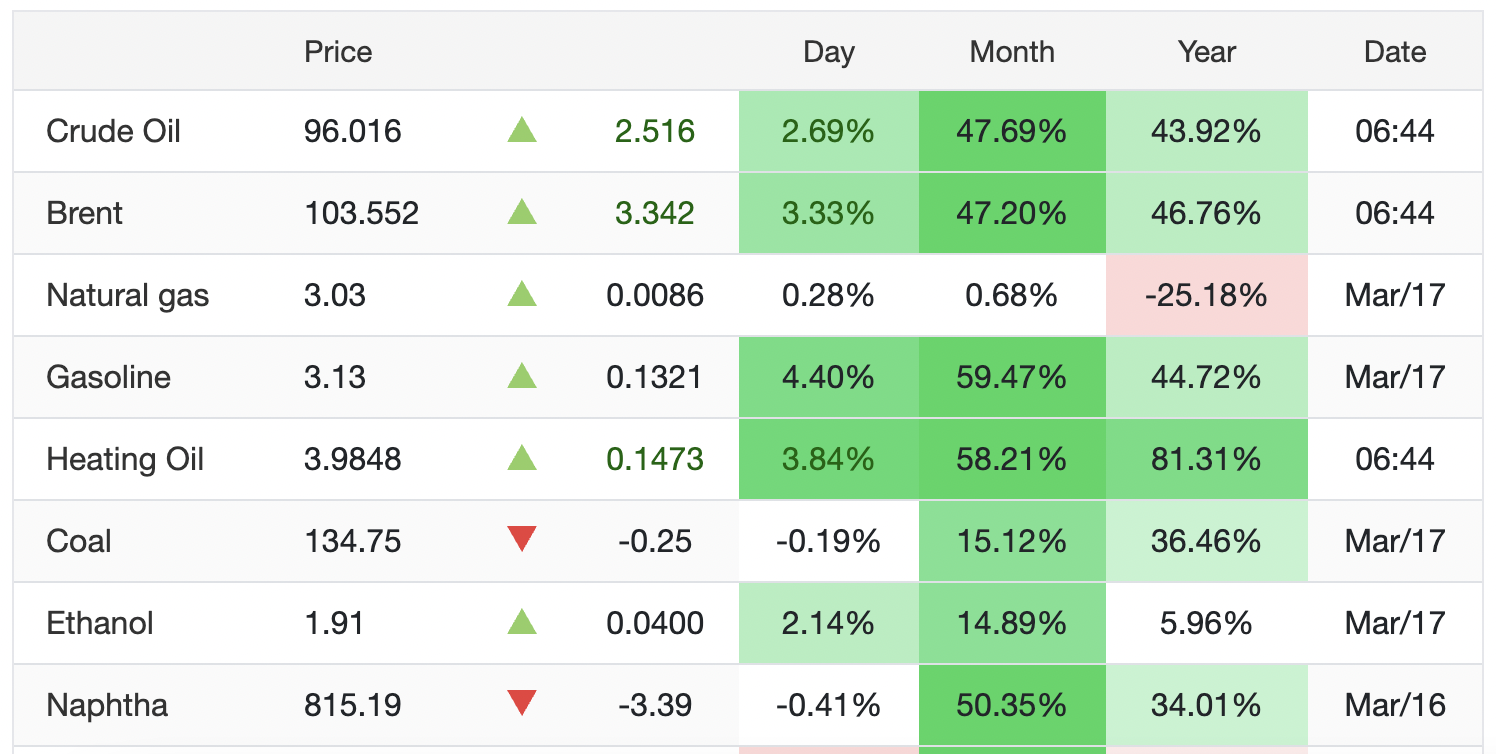Viewport: 1496px width, 754px height.
Task: Click the green up arrow for Crude Oil
Action: tap(522, 131)
